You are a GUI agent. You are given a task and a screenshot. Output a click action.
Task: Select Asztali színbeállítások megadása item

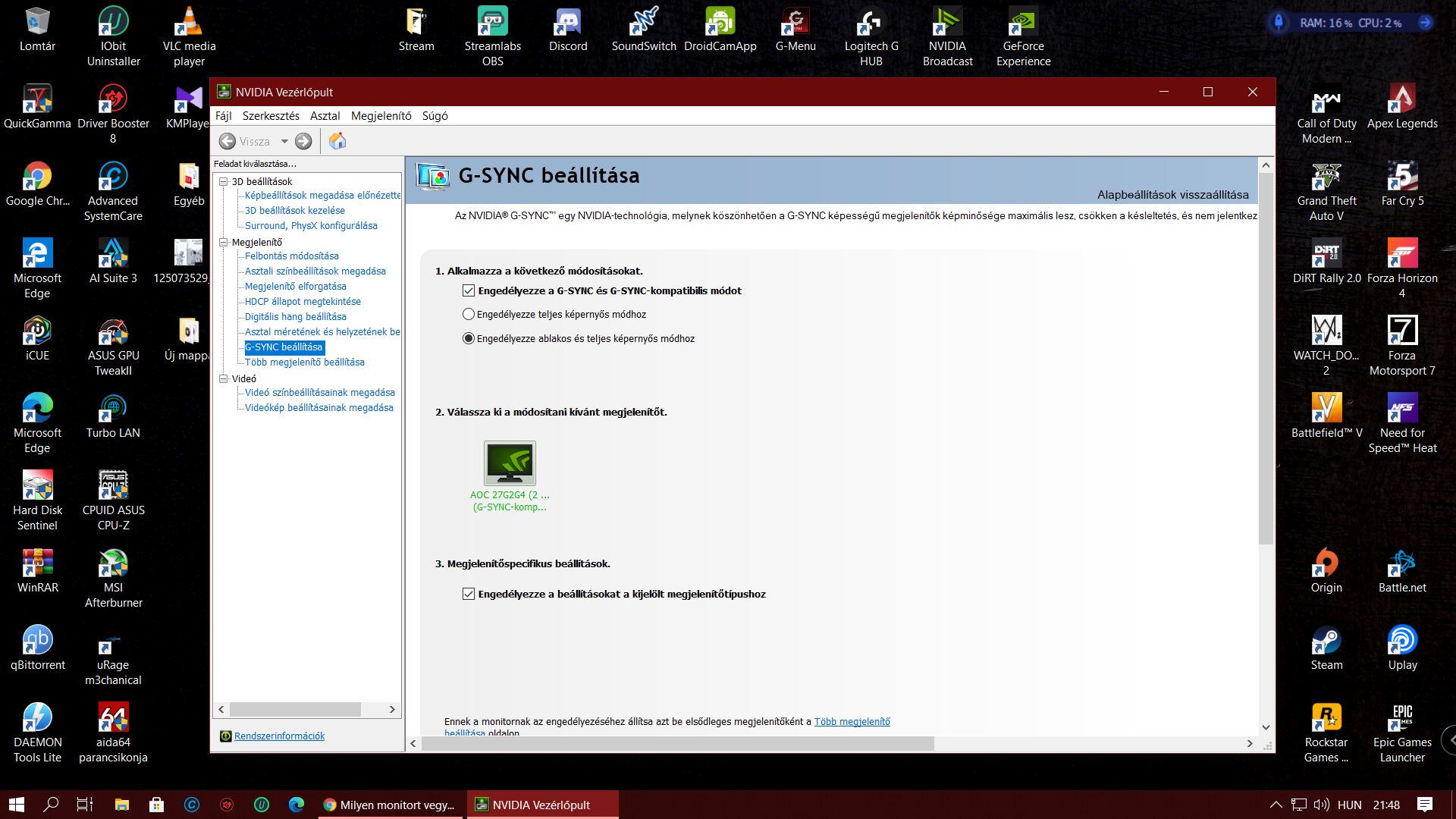tap(315, 271)
